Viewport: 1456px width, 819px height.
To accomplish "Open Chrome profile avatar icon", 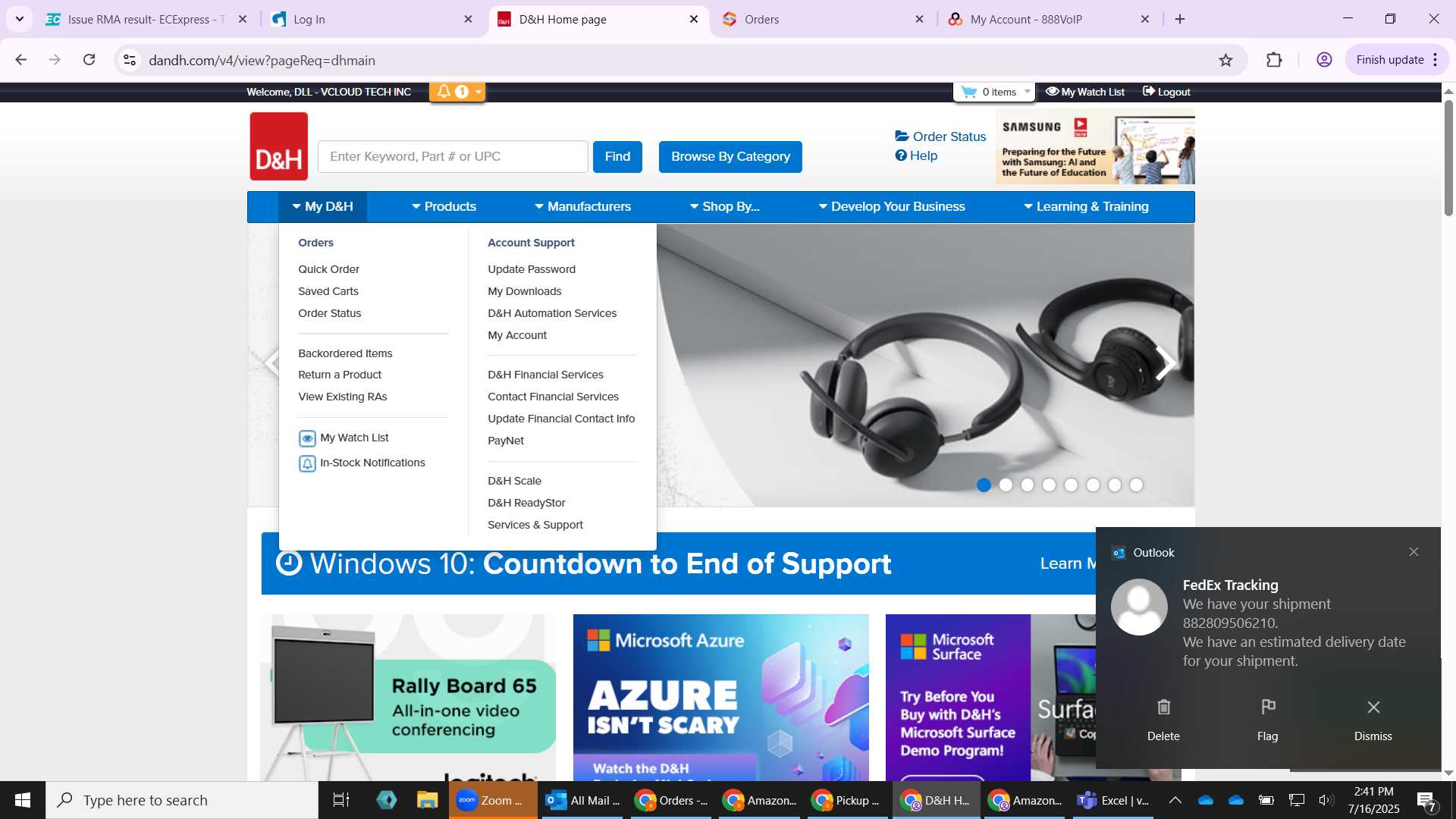I will 1324,60.
